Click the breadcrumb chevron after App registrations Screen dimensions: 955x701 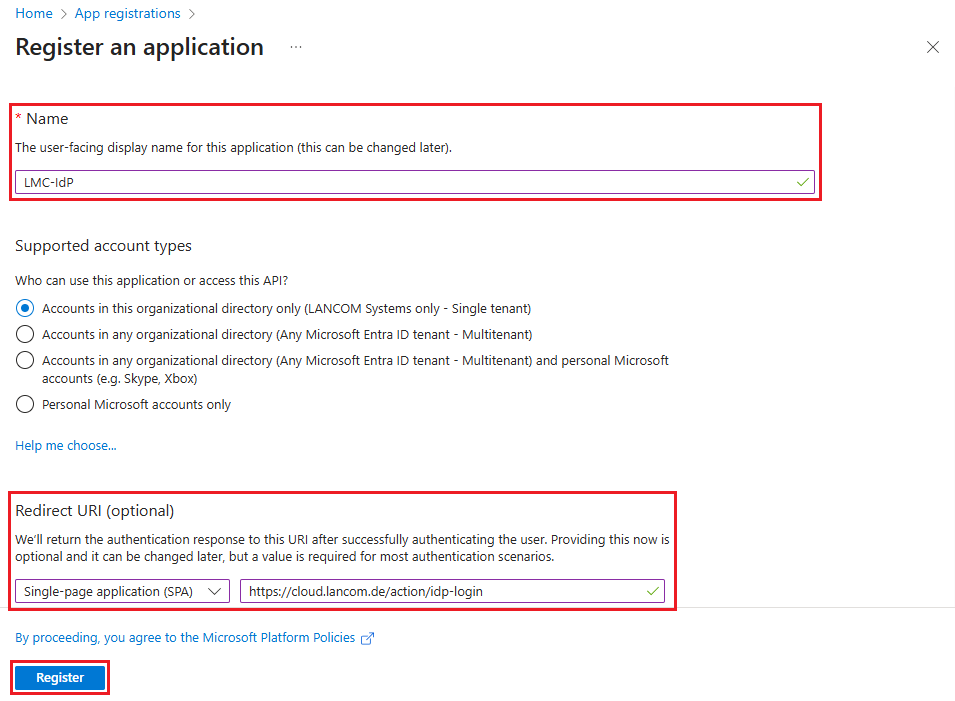192,14
